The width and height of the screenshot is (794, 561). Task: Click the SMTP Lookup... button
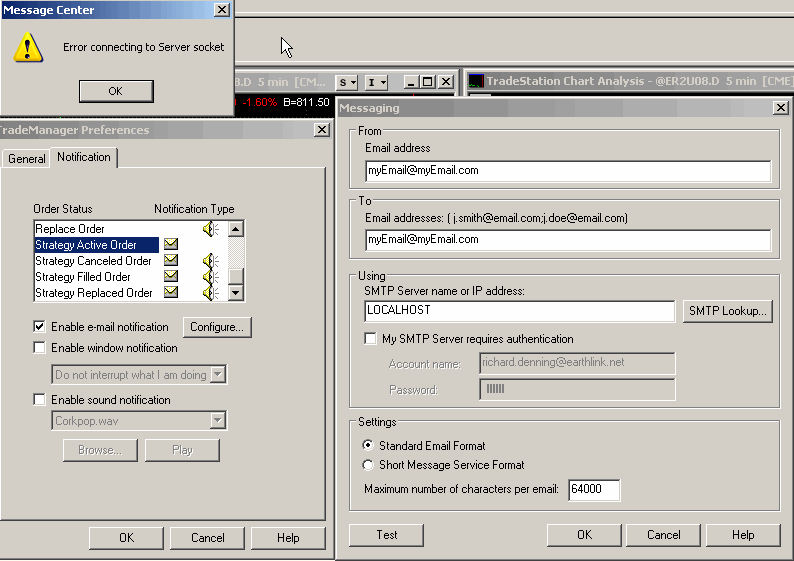[x=728, y=311]
